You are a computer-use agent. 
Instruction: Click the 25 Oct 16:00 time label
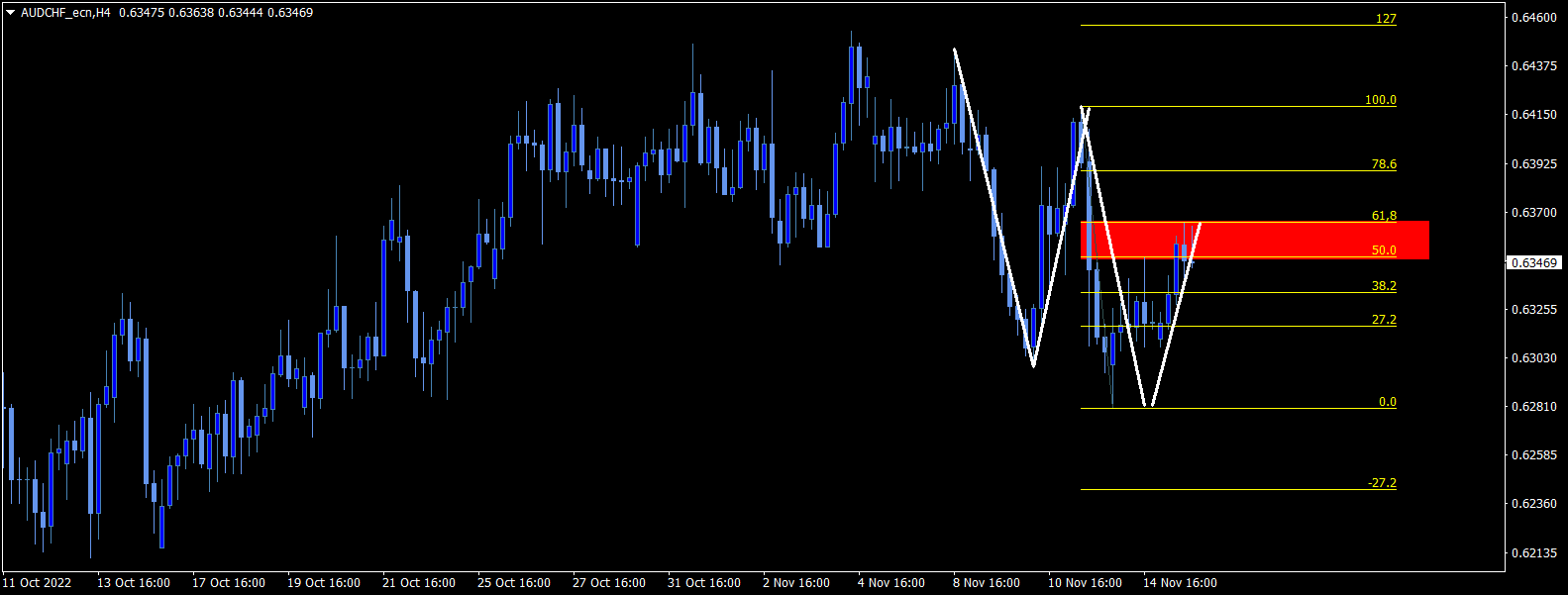click(514, 583)
